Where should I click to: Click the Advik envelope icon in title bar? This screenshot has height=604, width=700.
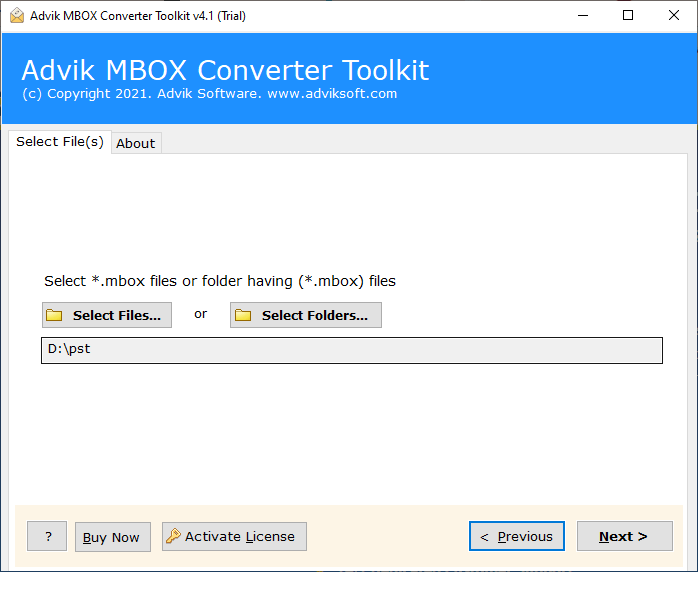17,16
